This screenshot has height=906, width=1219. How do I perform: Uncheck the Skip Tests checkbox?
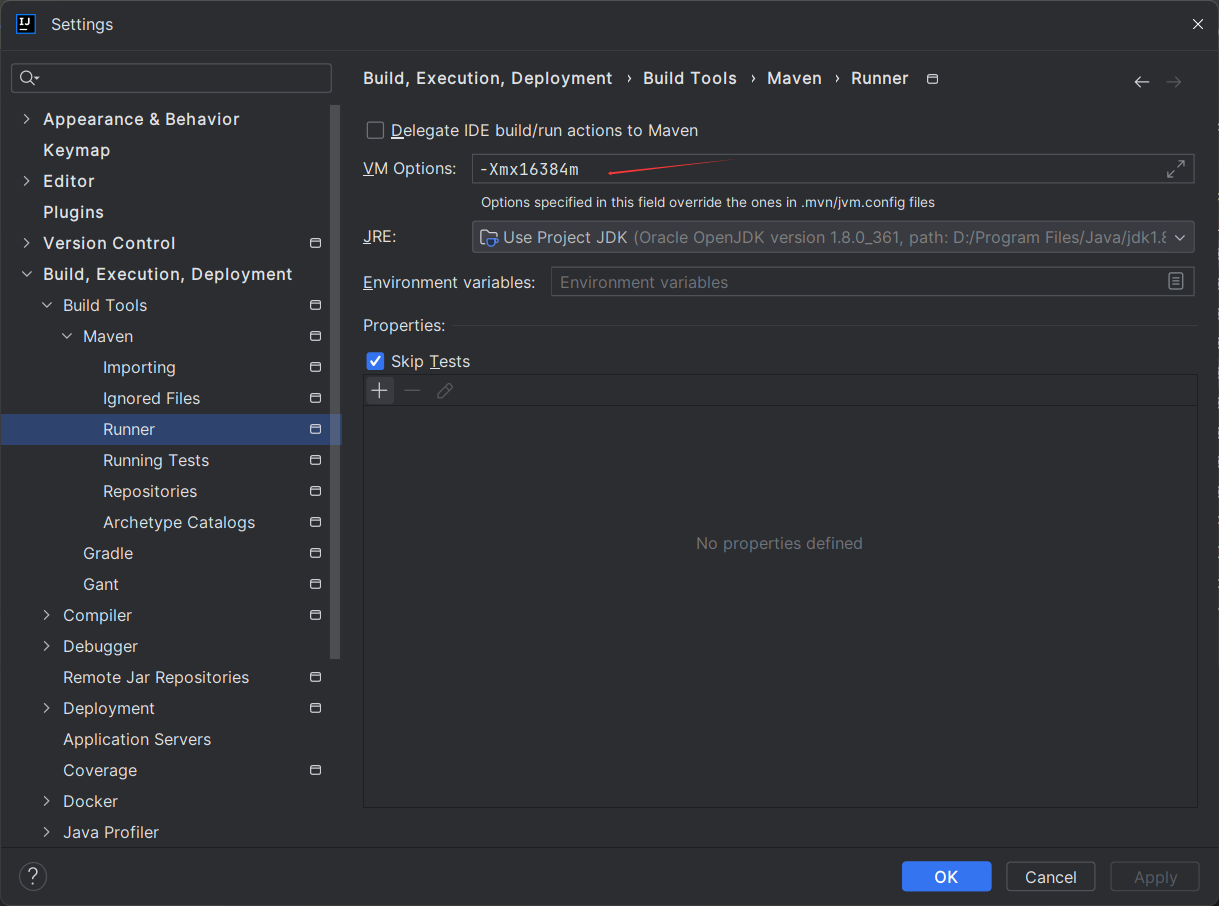[x=375, y=361]
